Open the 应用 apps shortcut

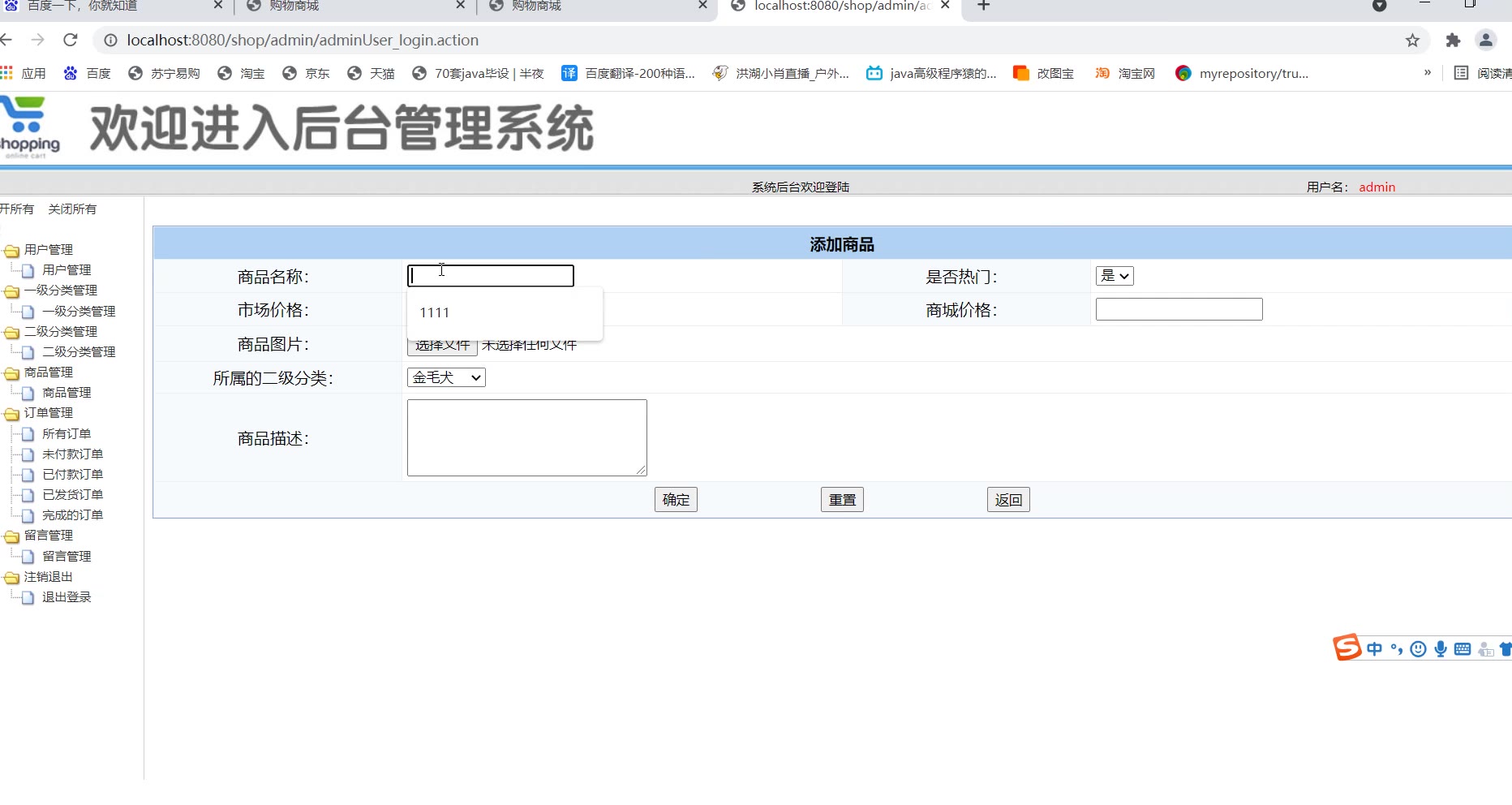pyautogui.click(x=24, y=73)
